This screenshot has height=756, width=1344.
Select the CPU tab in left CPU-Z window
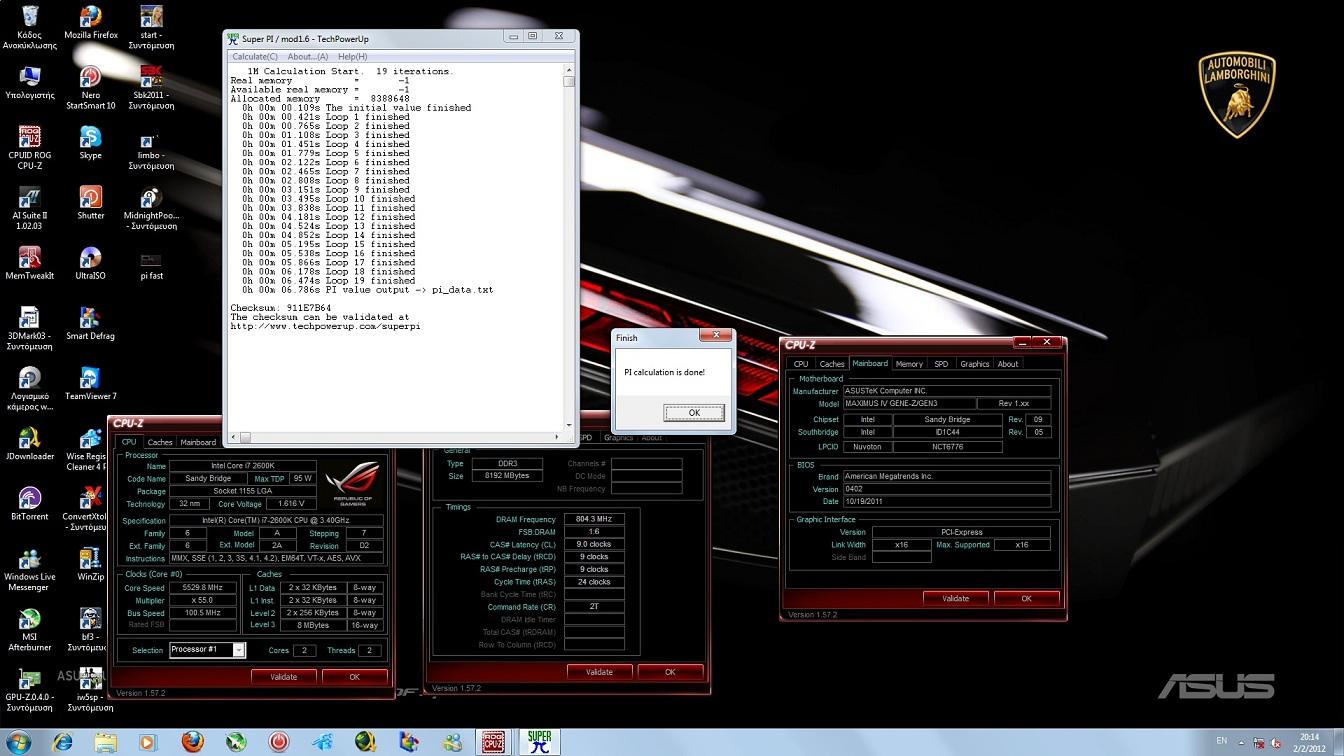pyautogui.click(x=129, y=442)
